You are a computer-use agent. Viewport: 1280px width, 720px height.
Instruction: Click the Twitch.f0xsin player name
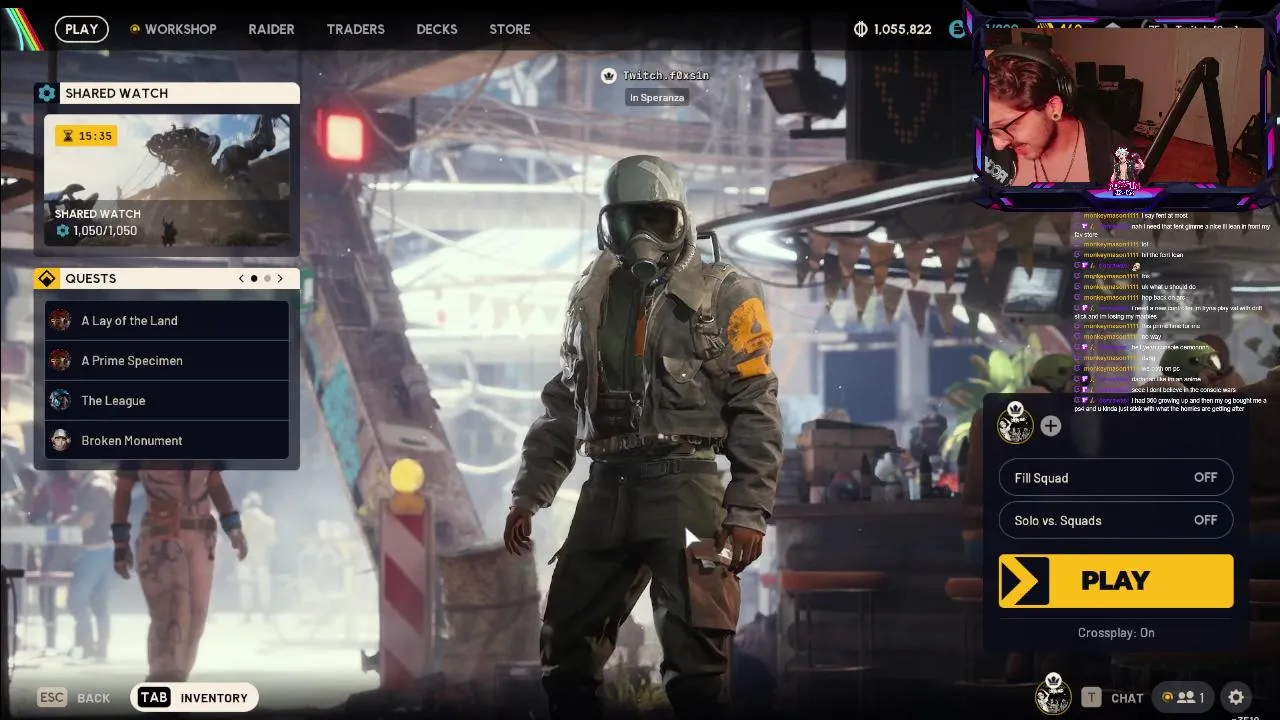pyautogui.click(x=665, y=75)
